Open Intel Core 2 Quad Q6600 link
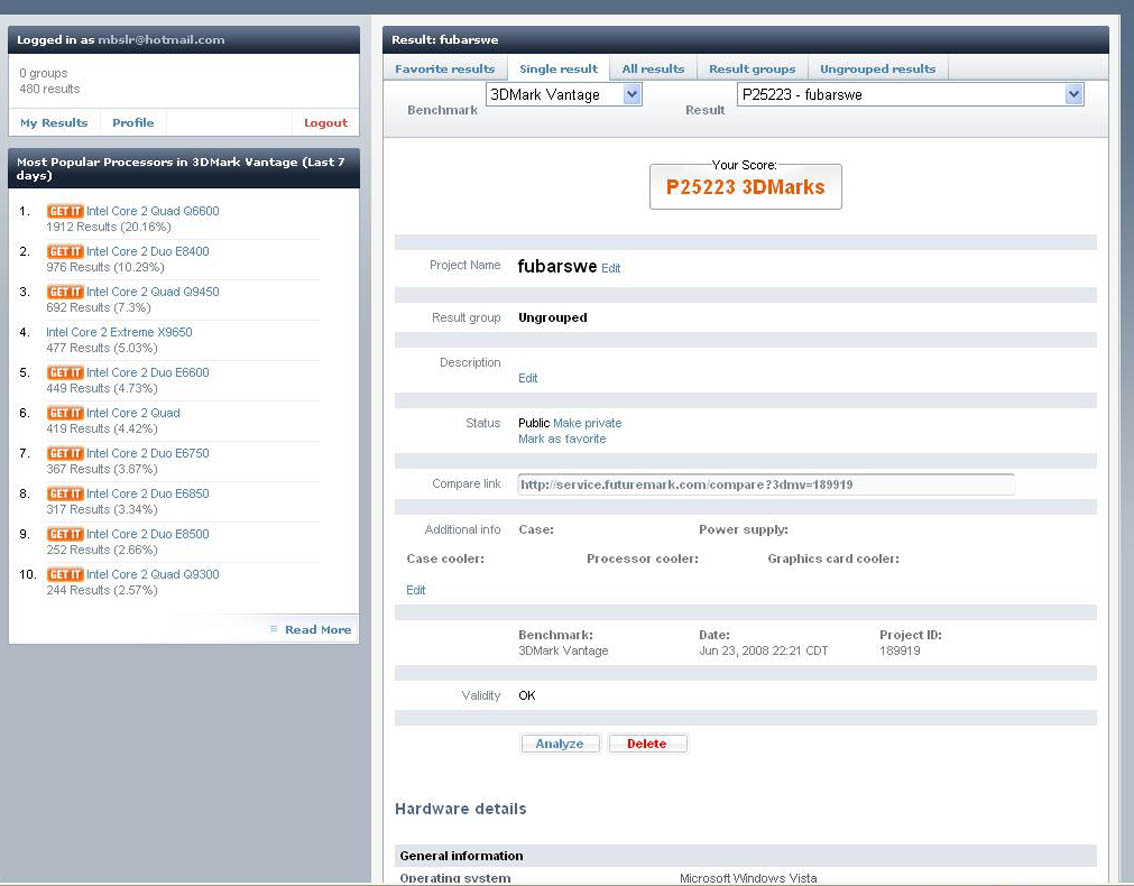Screen dimensions: 1134x886 tap(153, 211)
